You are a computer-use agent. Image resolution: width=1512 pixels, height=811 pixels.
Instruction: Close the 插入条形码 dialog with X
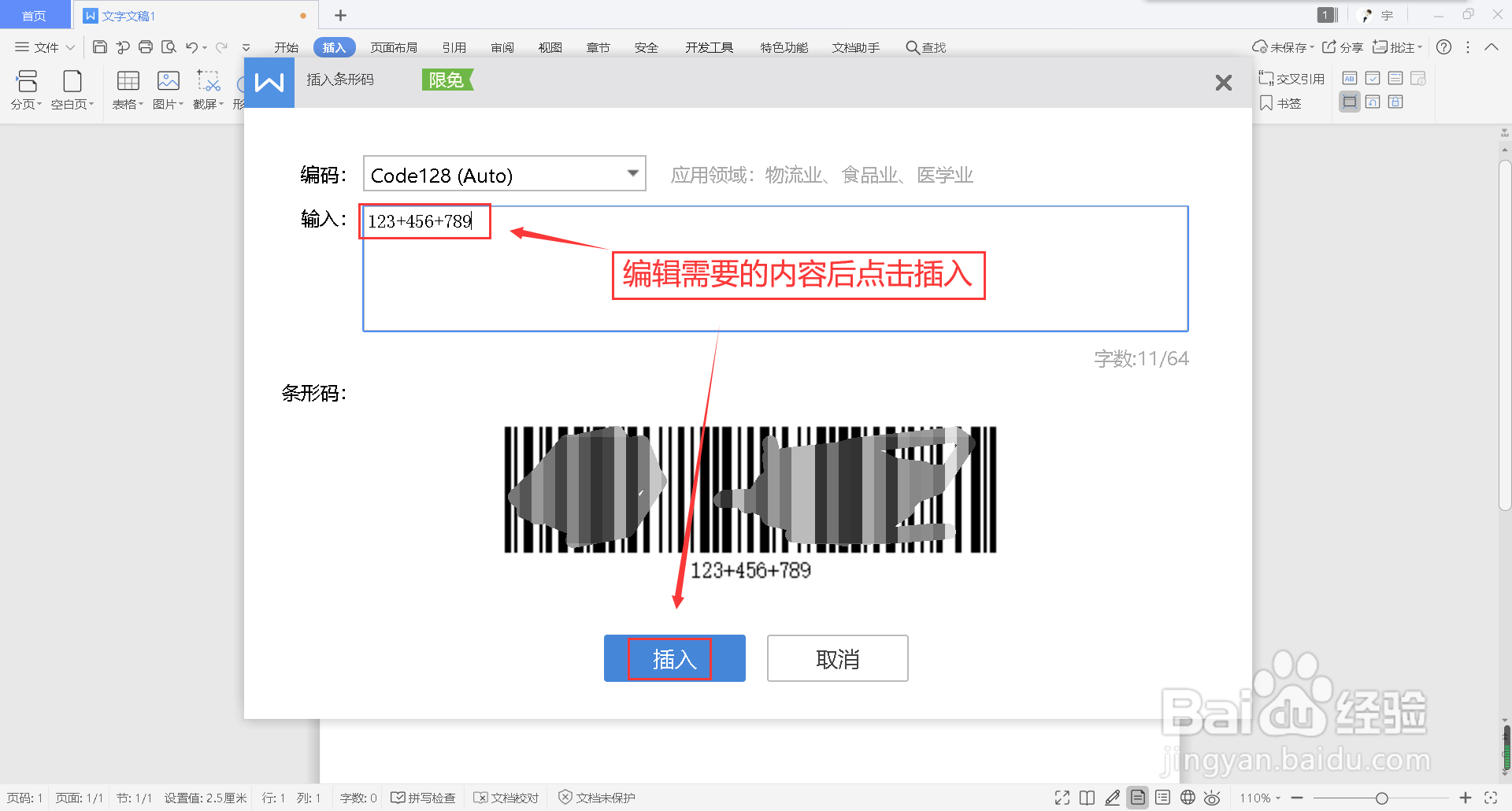click(1223, 82)
